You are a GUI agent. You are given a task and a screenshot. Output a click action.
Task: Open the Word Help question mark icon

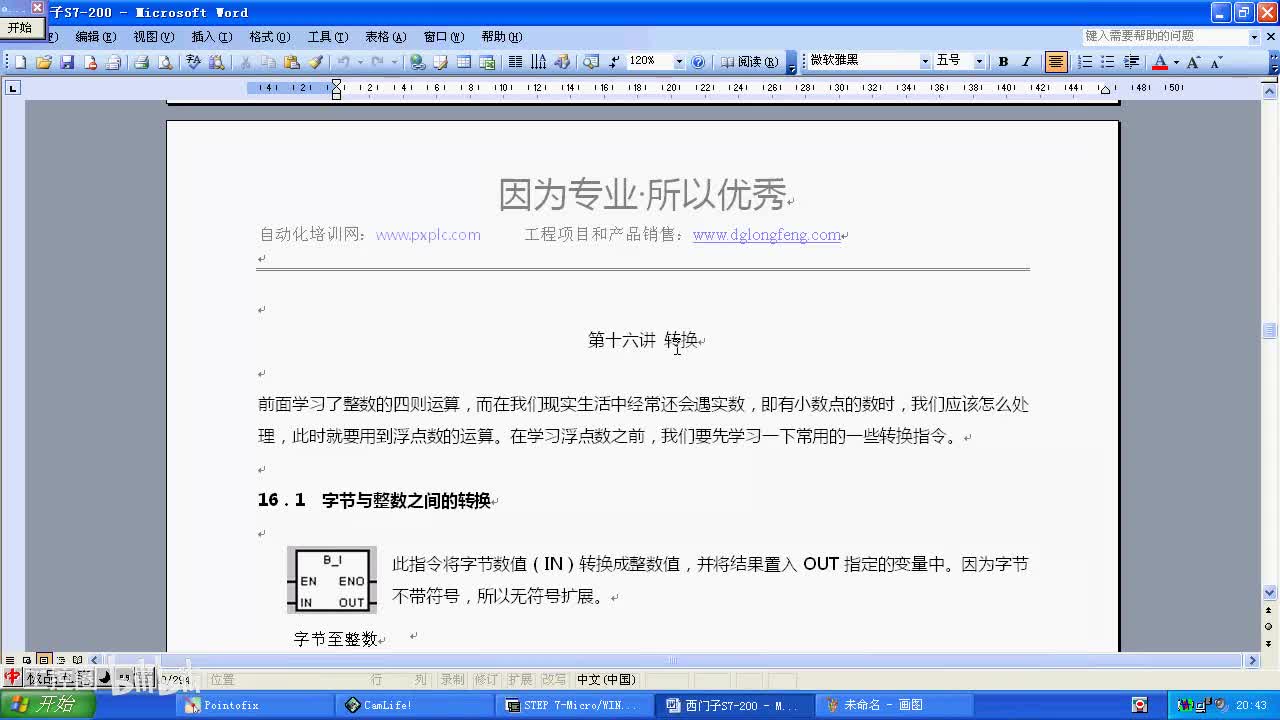click(698, 62)
